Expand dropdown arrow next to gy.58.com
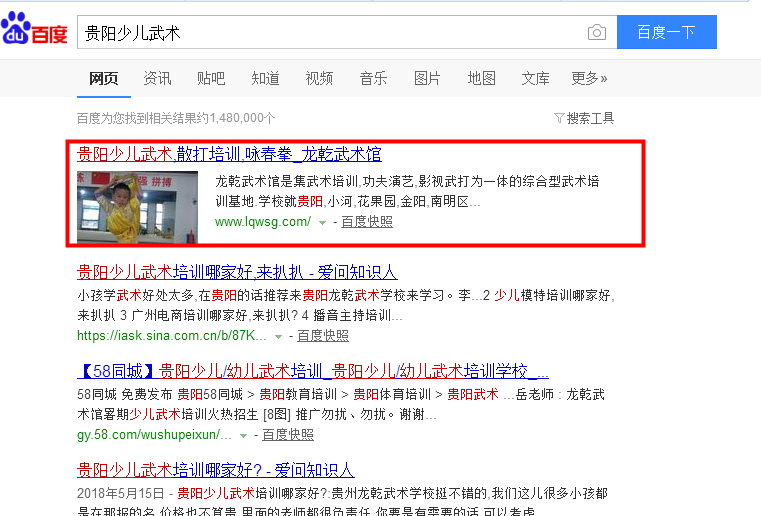The image size is (761, 516). pos(243,436)
